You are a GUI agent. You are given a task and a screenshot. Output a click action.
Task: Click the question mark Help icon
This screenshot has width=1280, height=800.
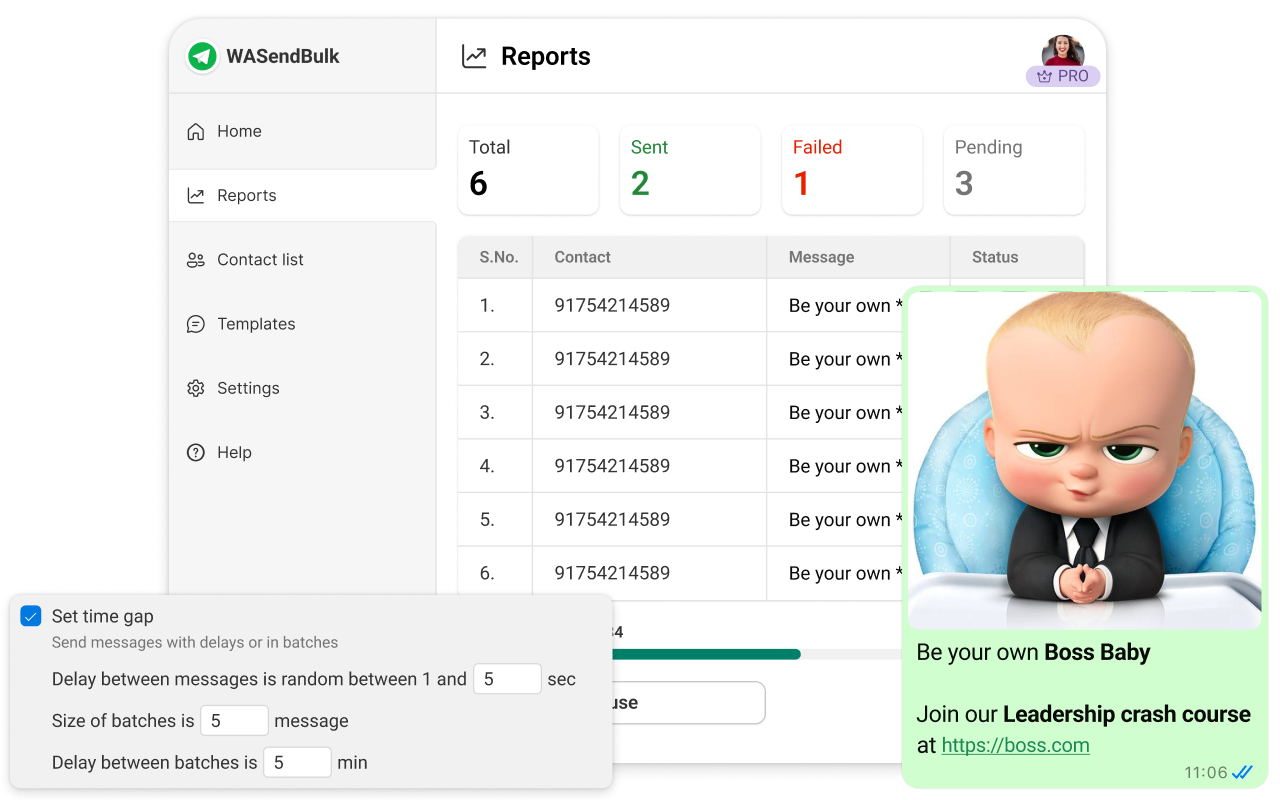[196, 452]
